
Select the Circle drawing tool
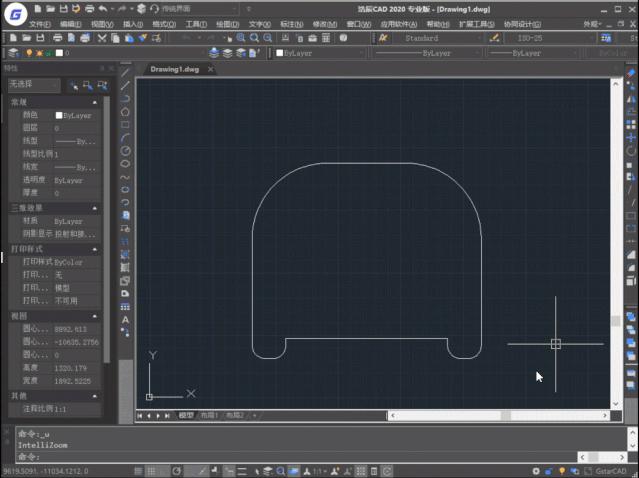126,150
